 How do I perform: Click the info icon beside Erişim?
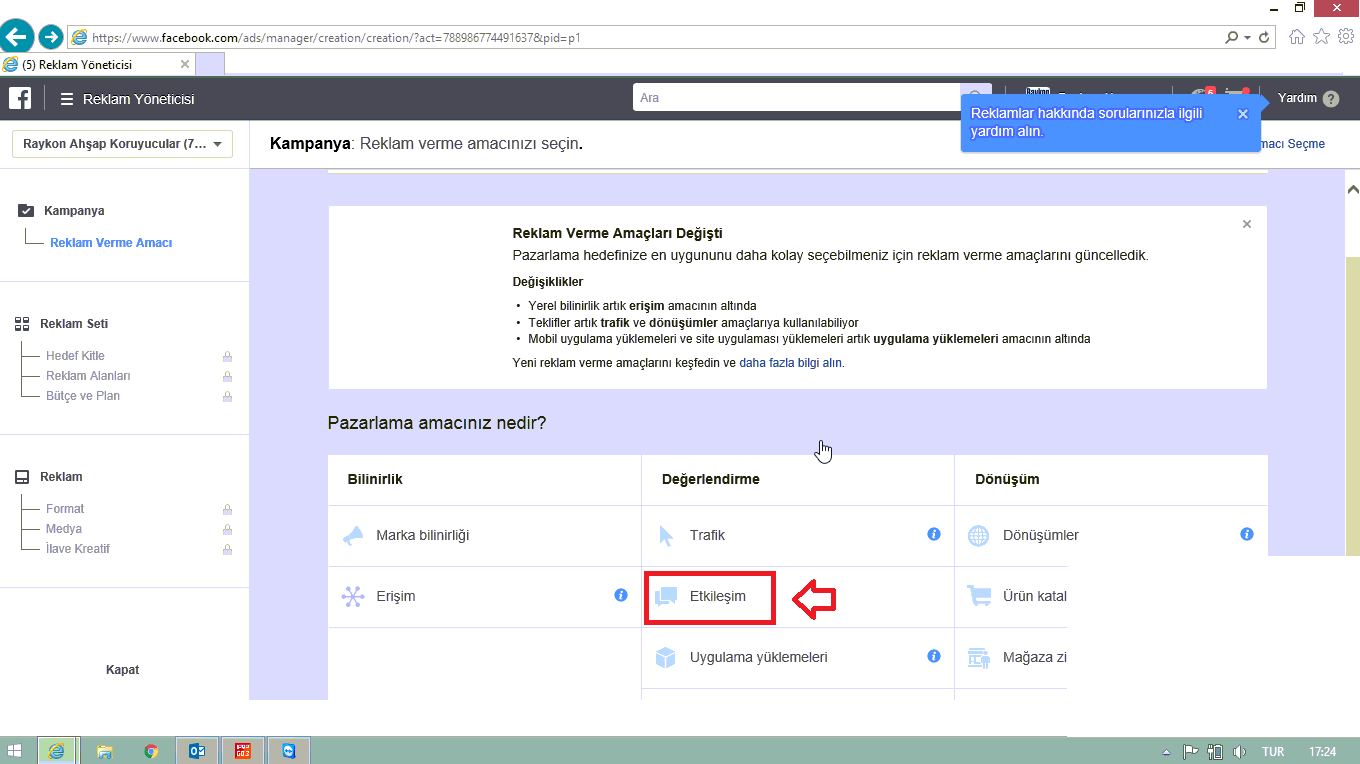click(621, 595)
